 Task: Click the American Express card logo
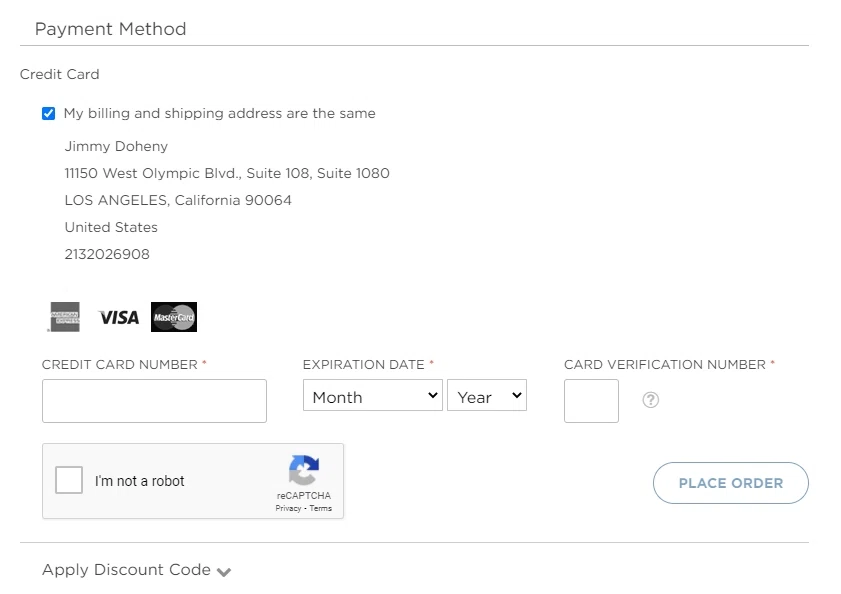(65, 317)
